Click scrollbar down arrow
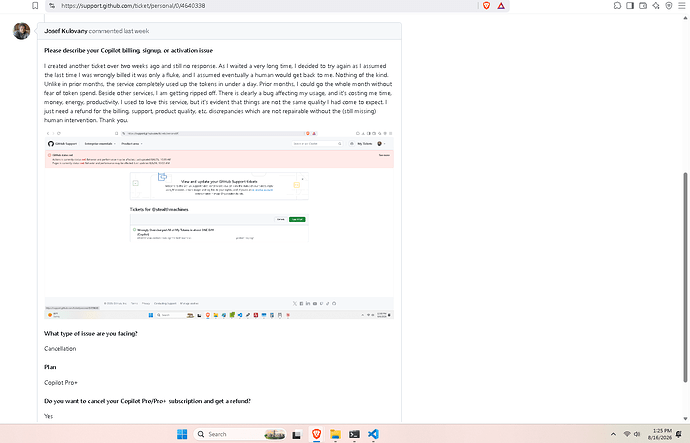690x443 pixels. (x=685, y=419)
